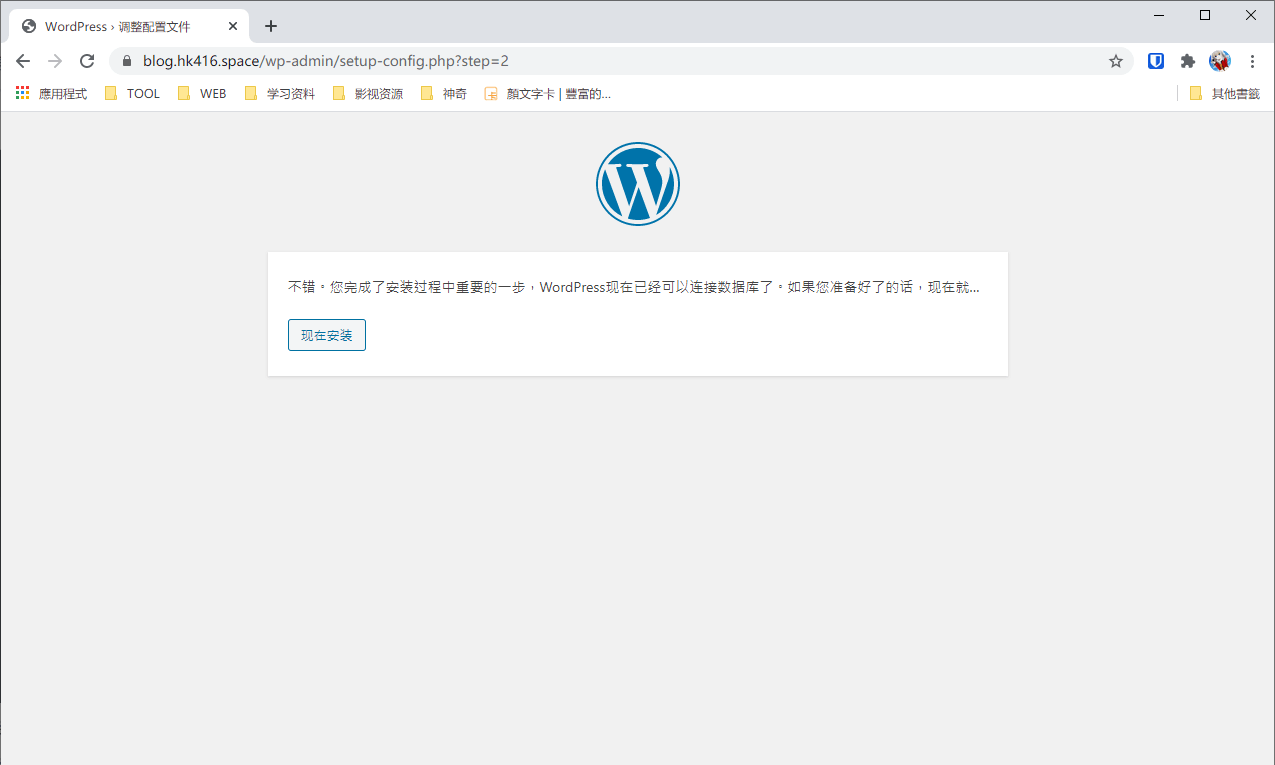The image size is (1275, 765).
Task: Open the extensions puzzle icon
Action: tap(1188, 61)
